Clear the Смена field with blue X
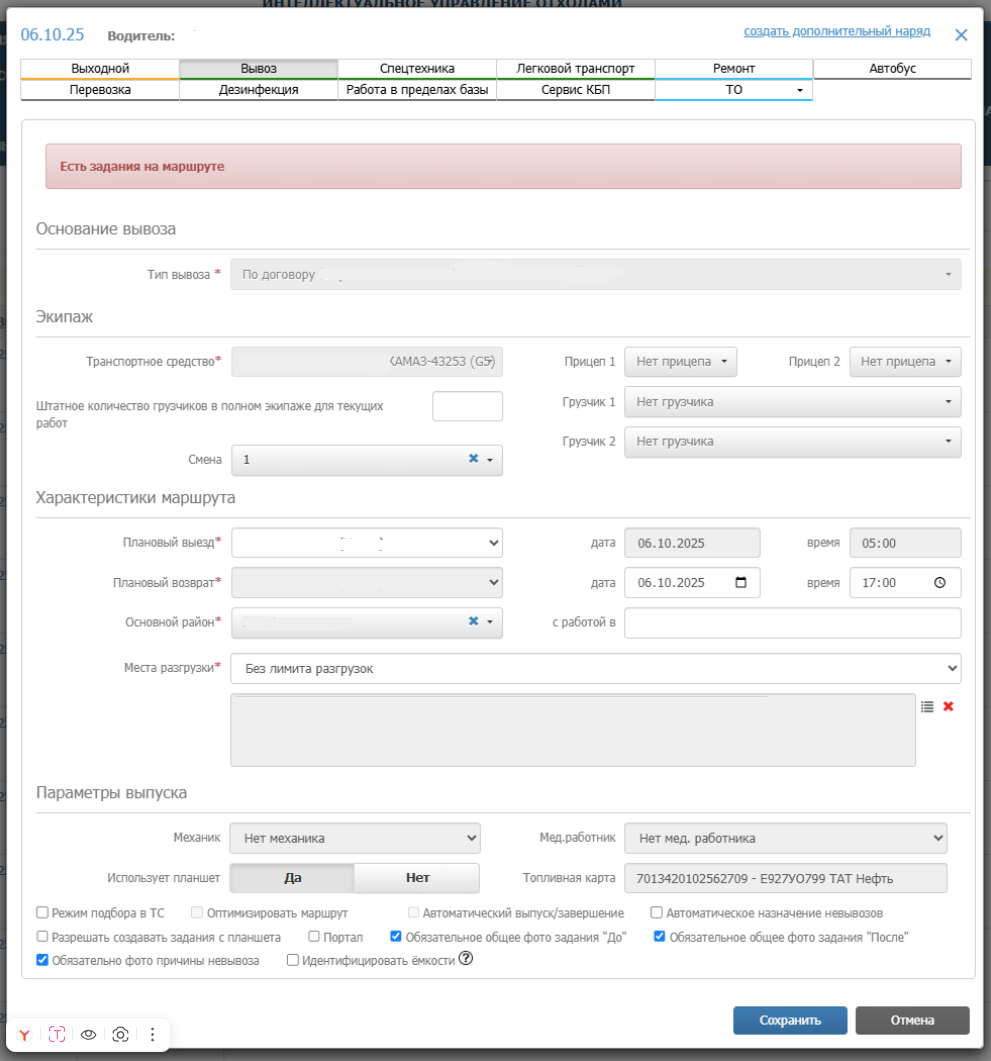 tap(473, 459)
